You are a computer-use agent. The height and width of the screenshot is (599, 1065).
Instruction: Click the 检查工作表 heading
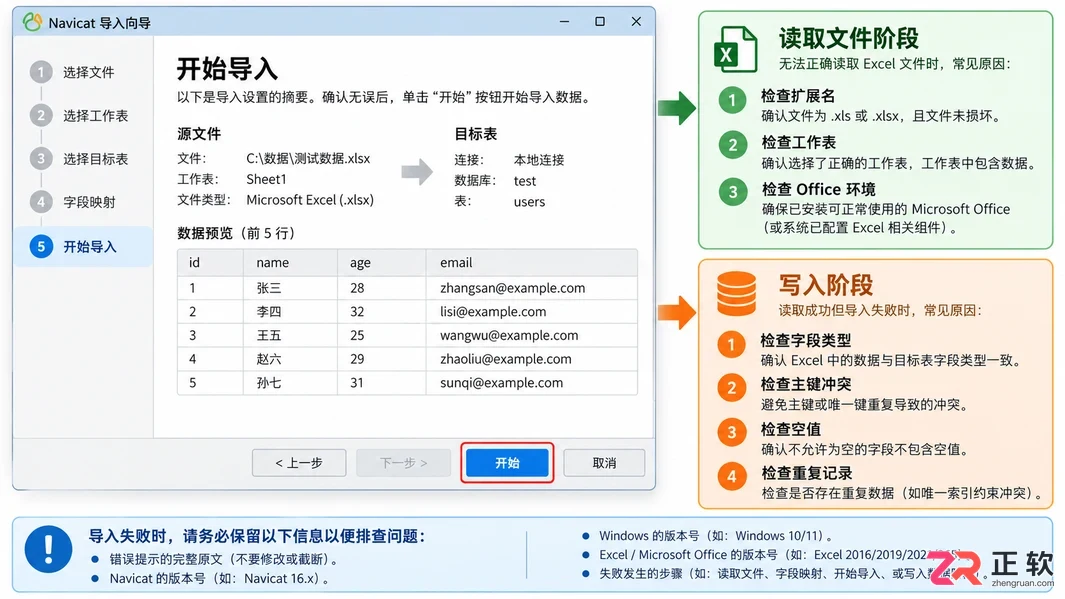pyautogui.click(x=799, y=143)
